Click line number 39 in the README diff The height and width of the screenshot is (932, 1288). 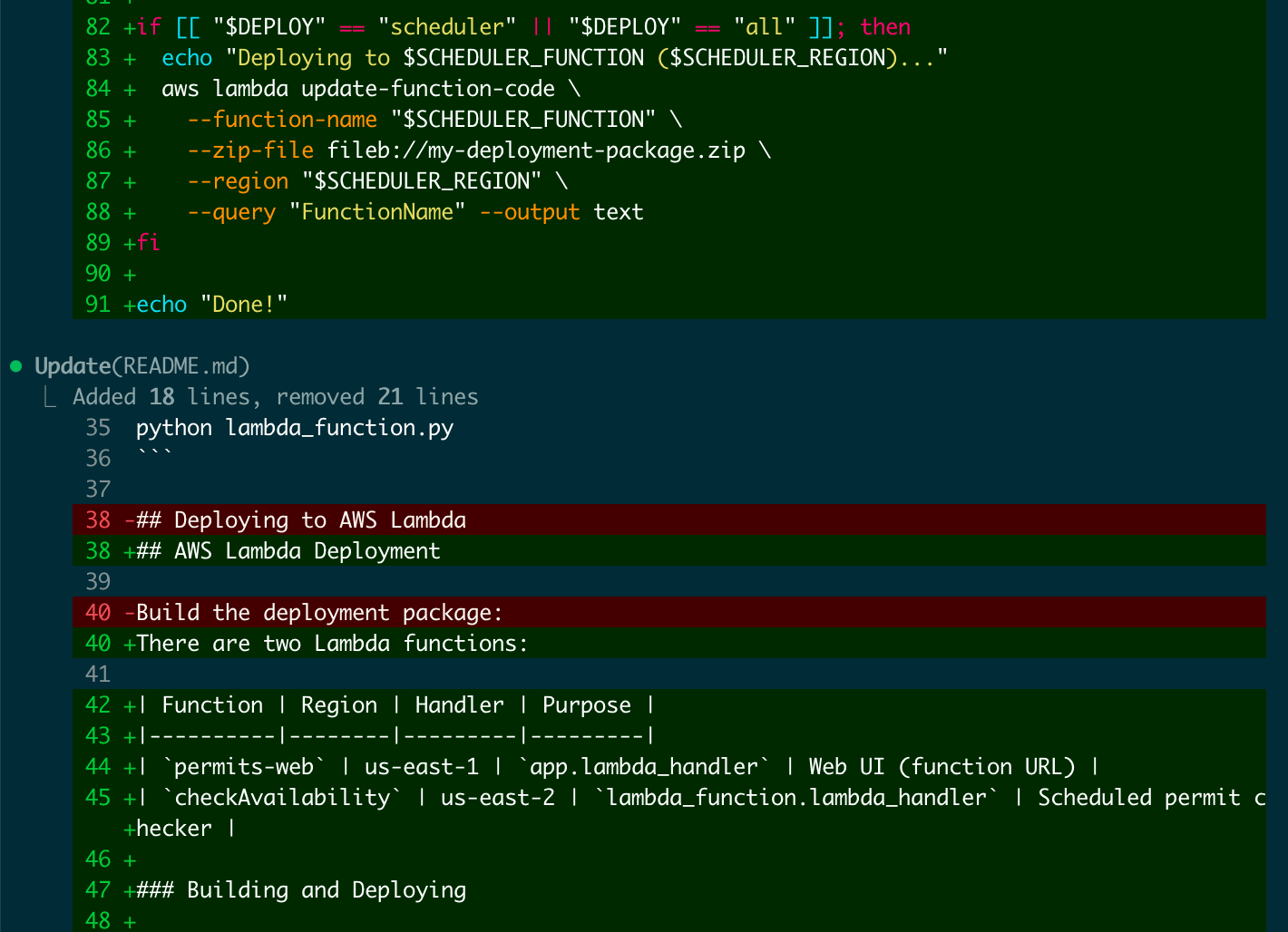[x=98, y=582]
